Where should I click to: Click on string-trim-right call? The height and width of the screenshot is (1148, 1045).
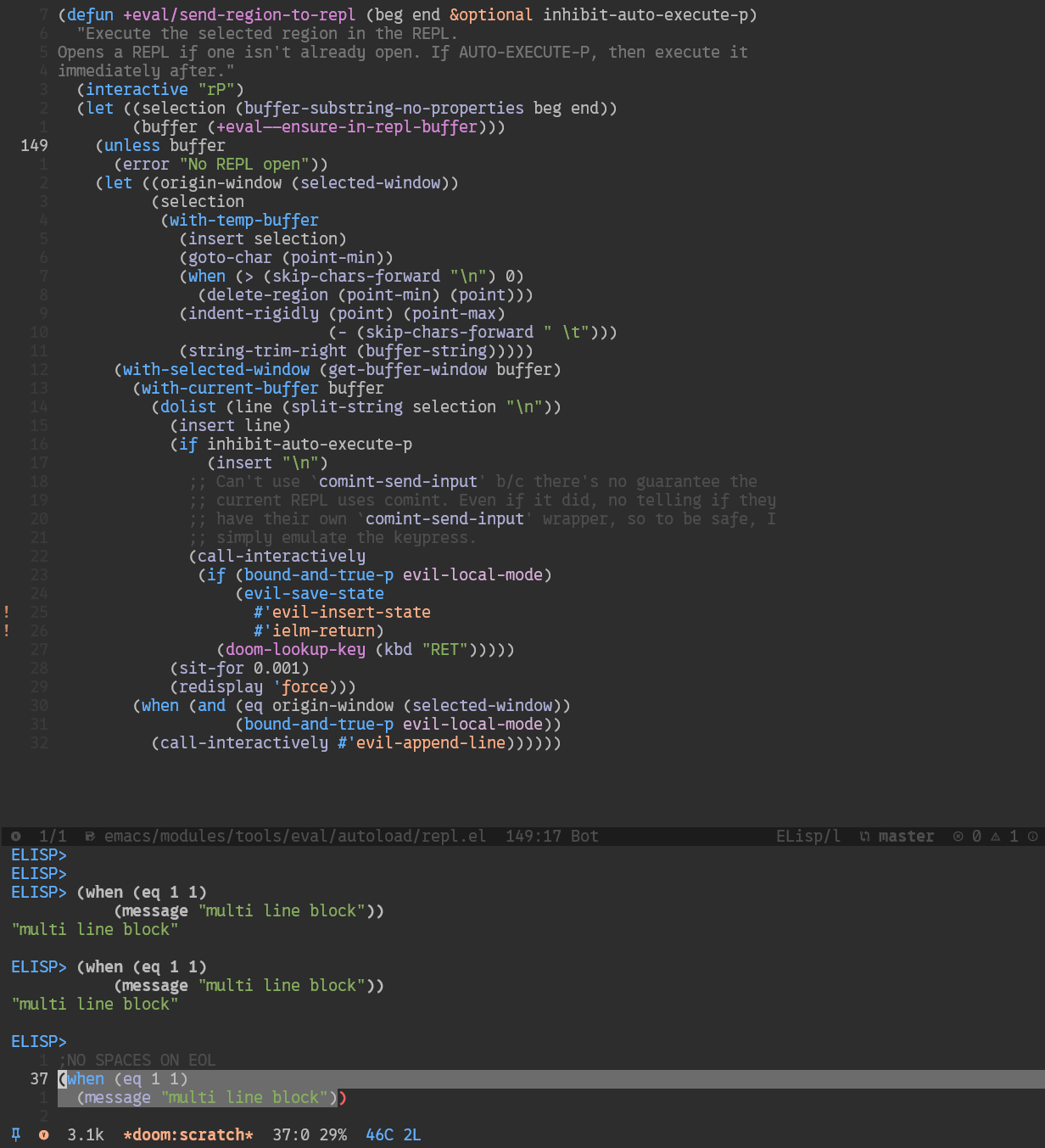tap(267, 350)
